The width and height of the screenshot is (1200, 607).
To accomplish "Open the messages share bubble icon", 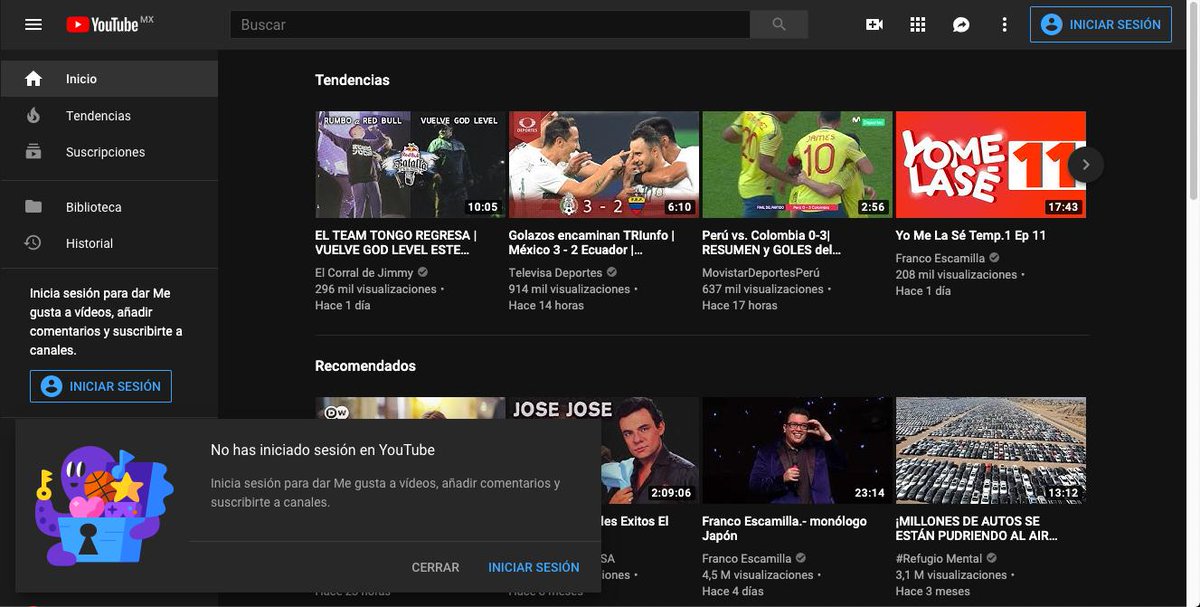I will (961, 25).
